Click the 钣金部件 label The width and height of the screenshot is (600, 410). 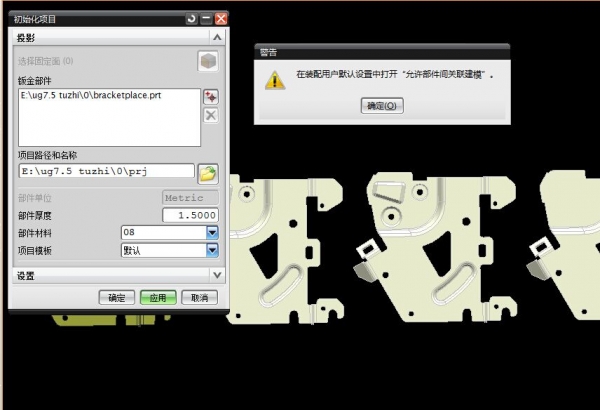click(x=34, y=81)
